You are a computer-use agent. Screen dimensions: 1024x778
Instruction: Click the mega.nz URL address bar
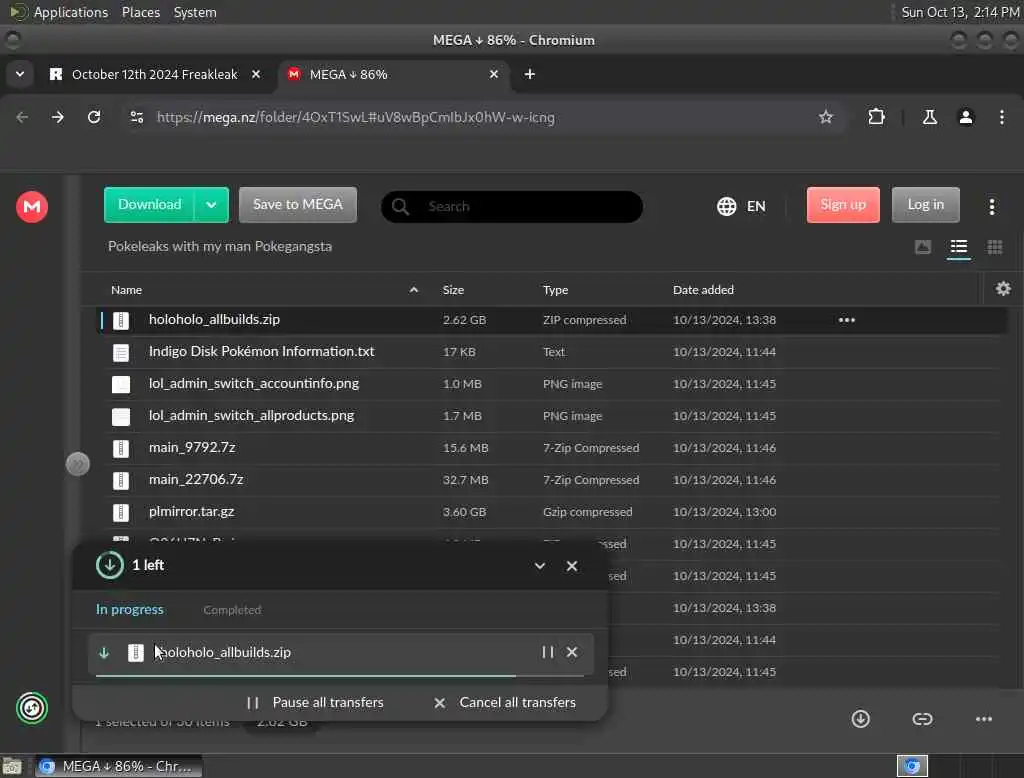pos(483,118)
